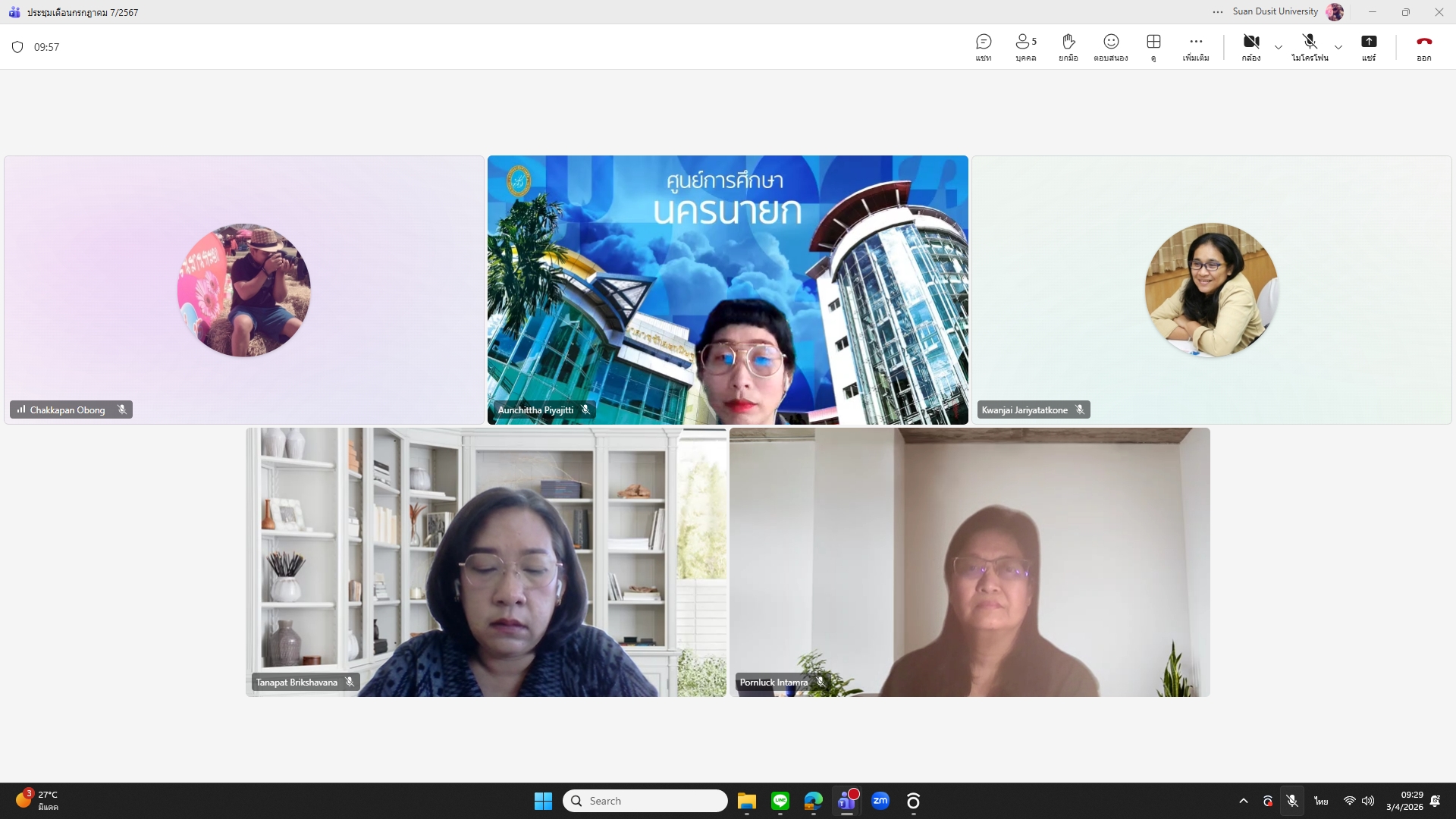Open the meeting chat panel

coord(984,47)
